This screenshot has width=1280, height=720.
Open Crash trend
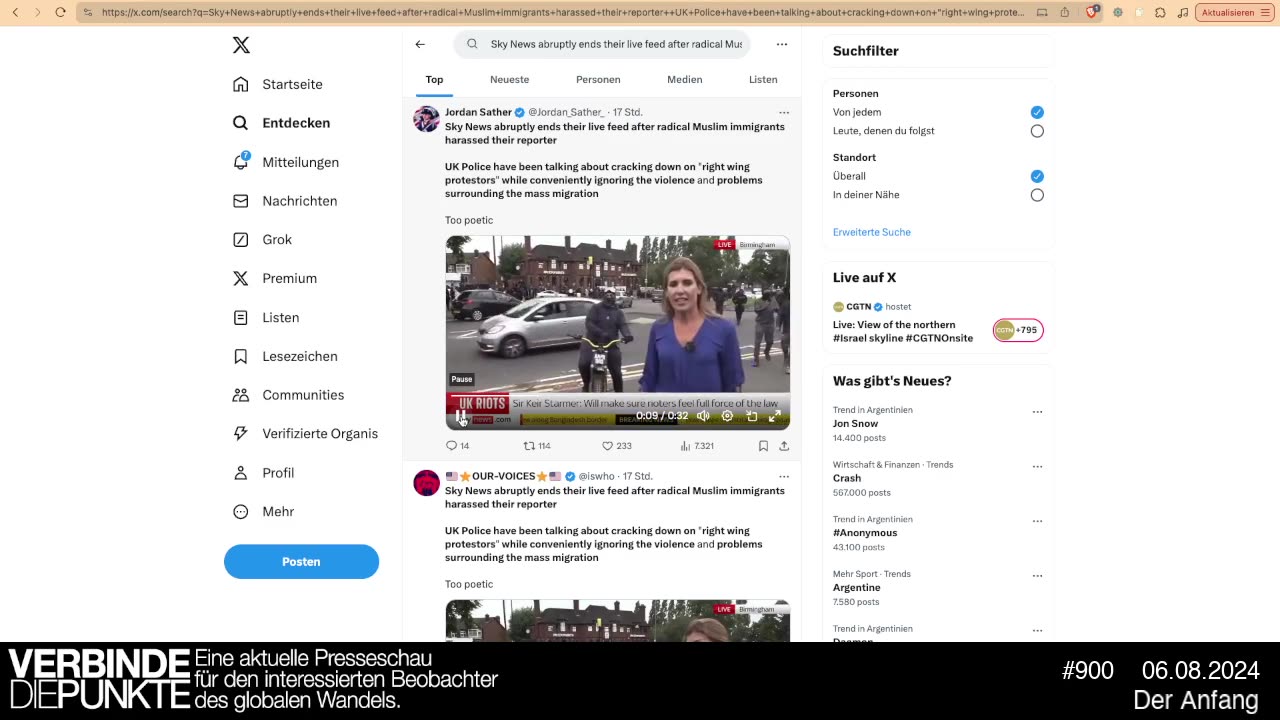[x=847, y=478]
